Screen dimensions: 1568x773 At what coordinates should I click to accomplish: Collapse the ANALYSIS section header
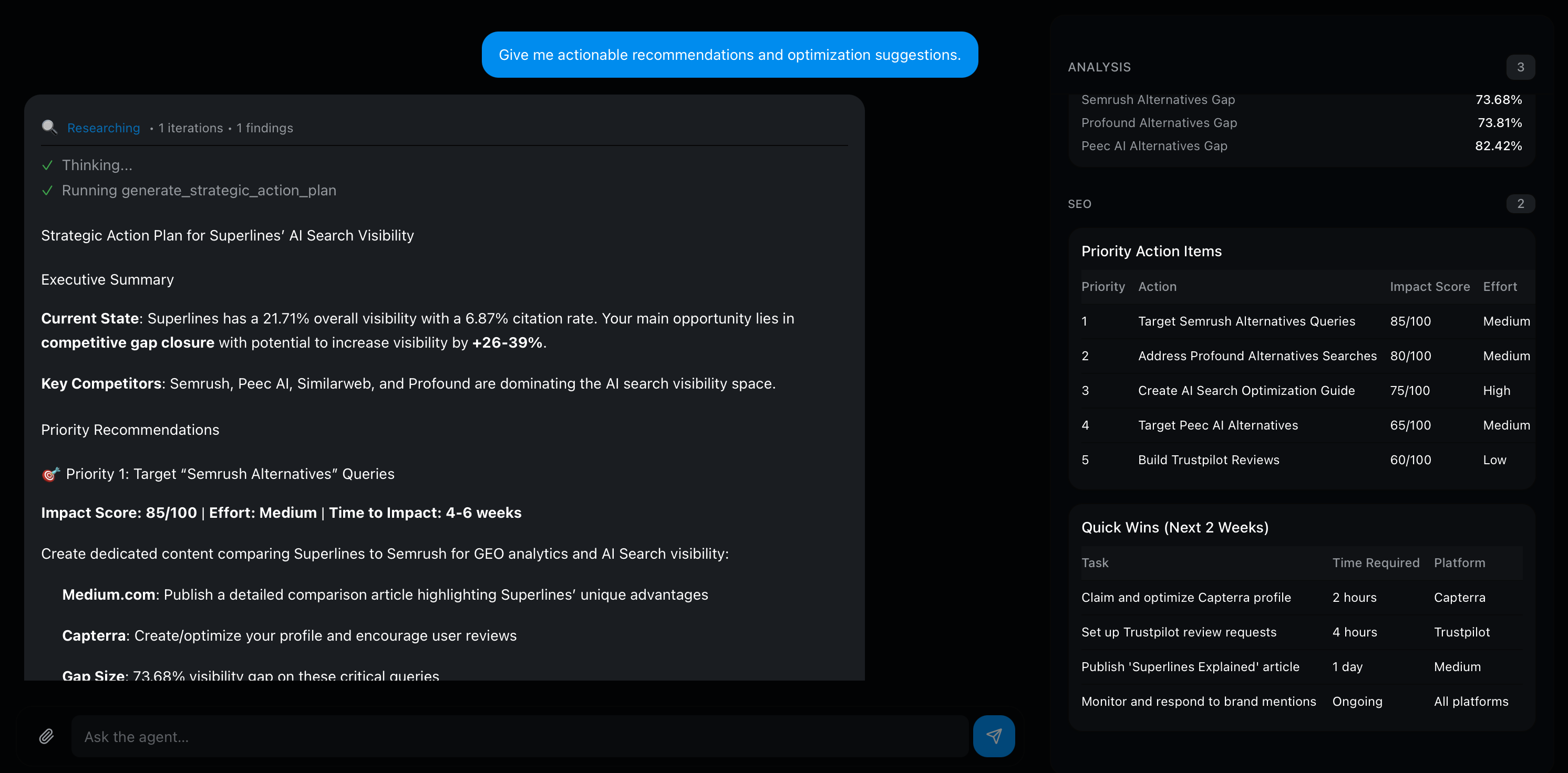point(1099,68)
